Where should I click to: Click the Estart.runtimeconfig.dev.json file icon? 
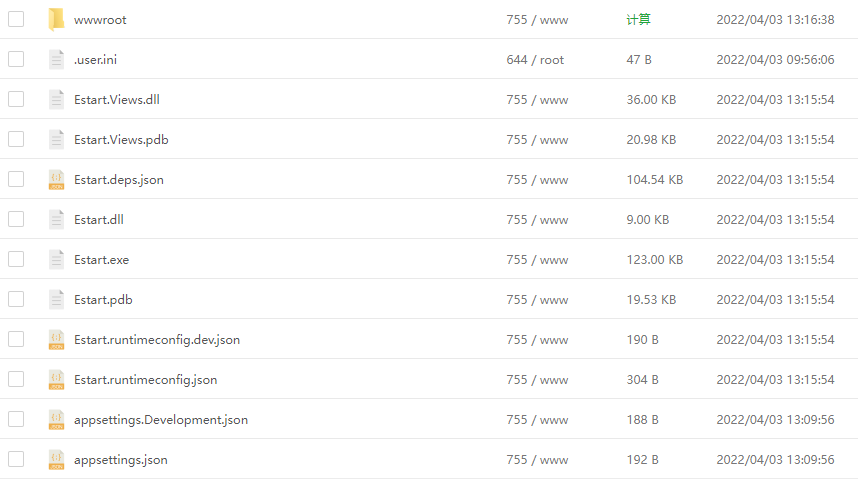coord(56,339)
